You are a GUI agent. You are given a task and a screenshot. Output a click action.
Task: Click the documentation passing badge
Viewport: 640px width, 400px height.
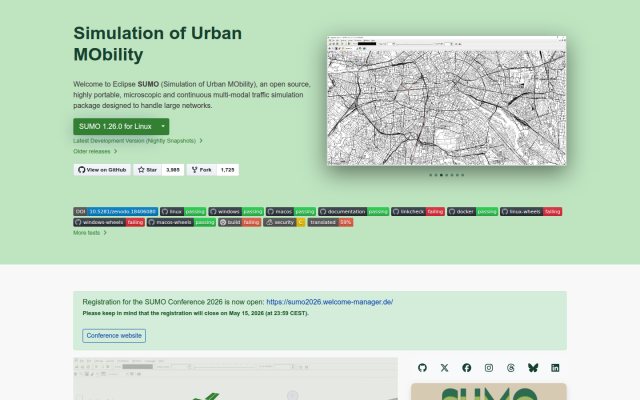pyautogui.click(x=353, y=211)
